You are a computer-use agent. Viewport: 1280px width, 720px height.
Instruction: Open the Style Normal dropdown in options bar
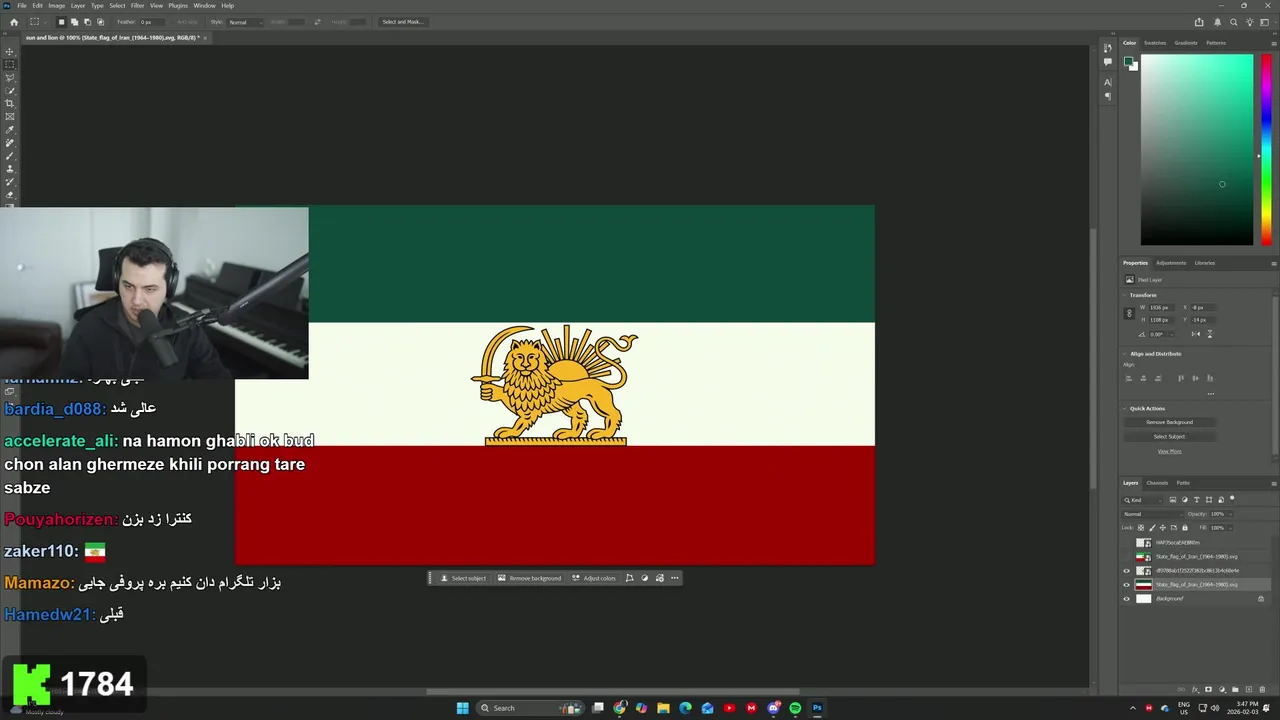pos(245,22)
